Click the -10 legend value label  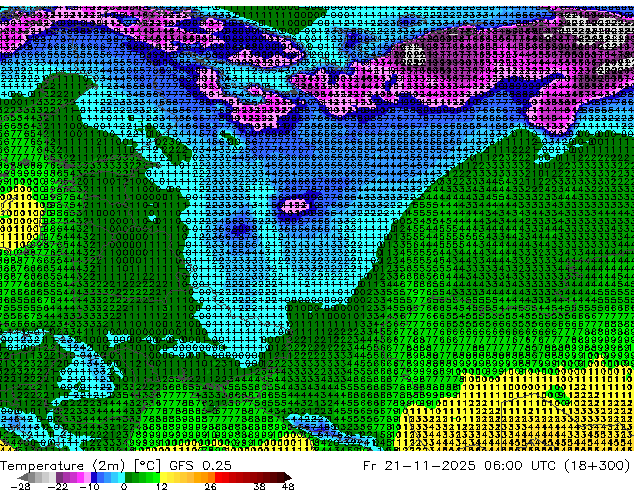89,486
